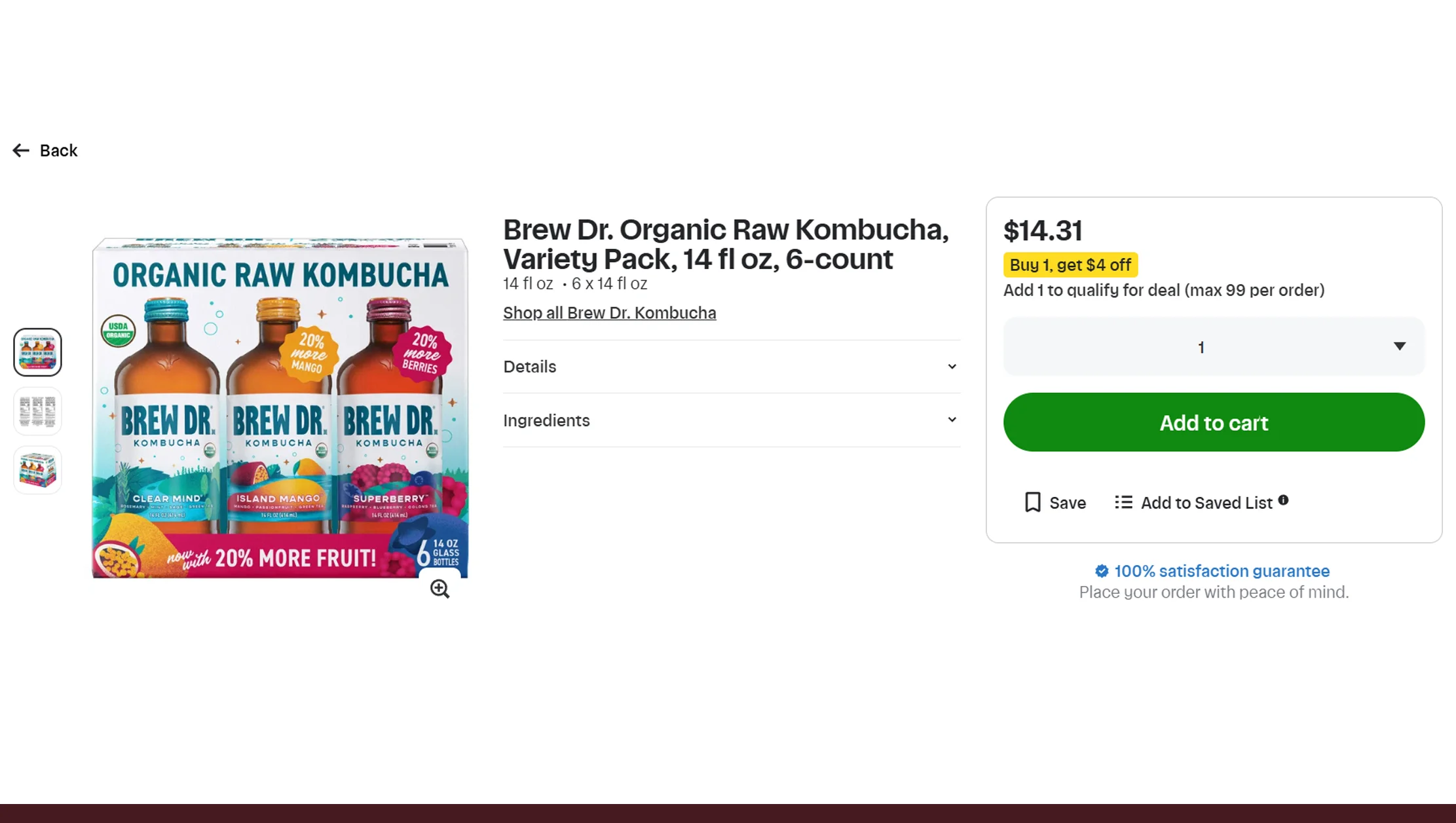Select the quantity dropdown caret

pos(1399,346)
